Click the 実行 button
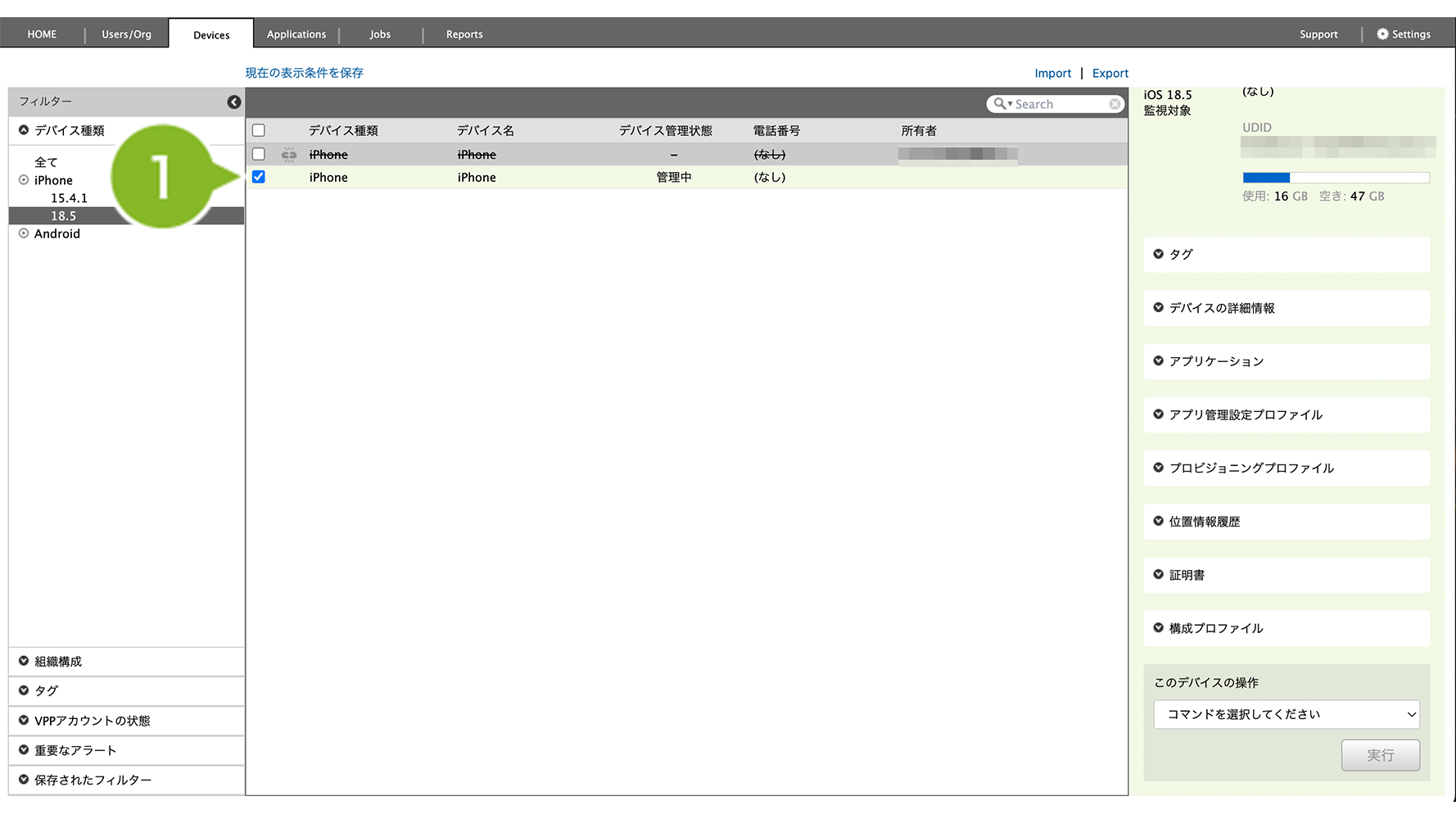Image resolution: width=1456 pixels, height=819 pixels. pos(1380,755)
